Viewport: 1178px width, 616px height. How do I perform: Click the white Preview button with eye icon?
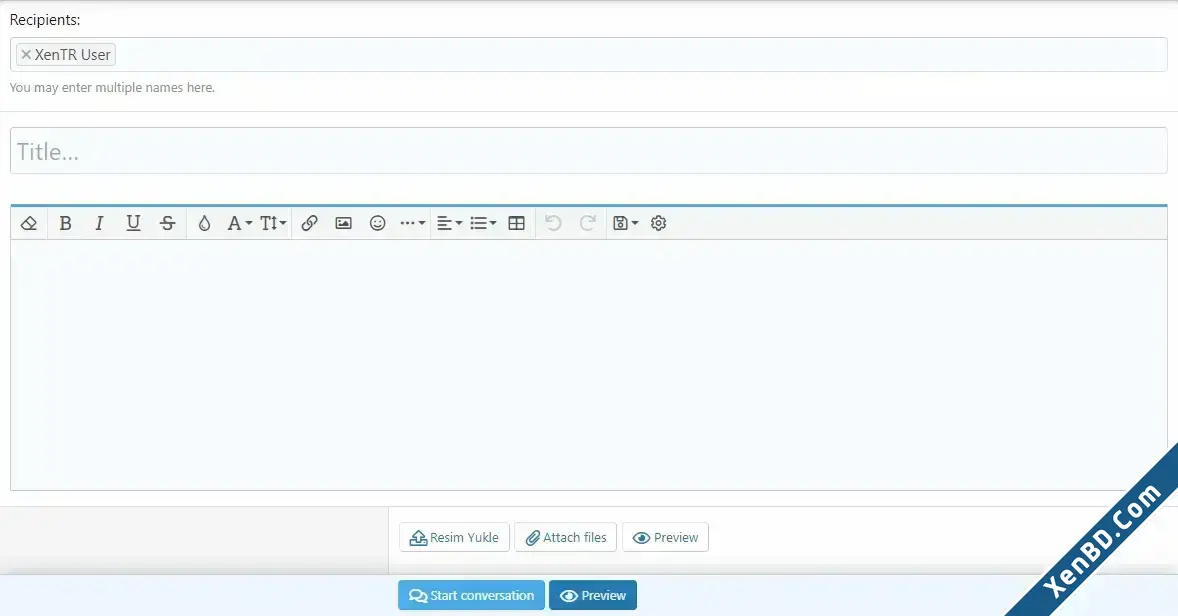pos(666,537)
